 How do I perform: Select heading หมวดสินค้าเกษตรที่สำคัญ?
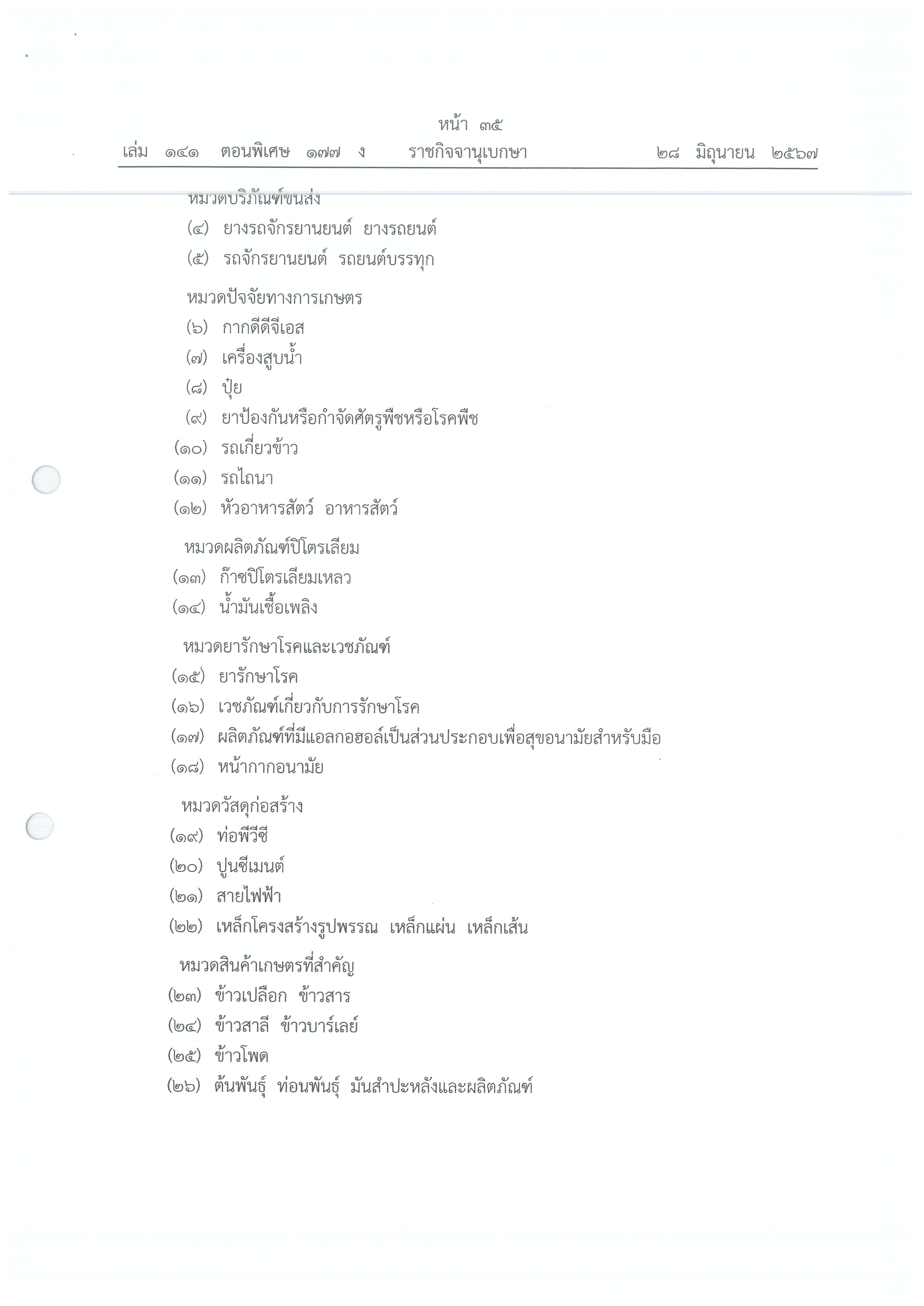[x=268, y=966]
